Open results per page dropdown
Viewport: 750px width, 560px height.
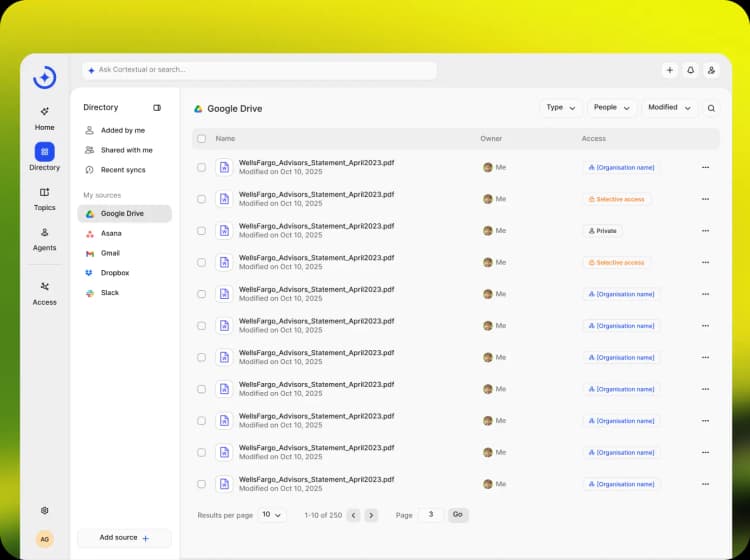click(271, 515)
